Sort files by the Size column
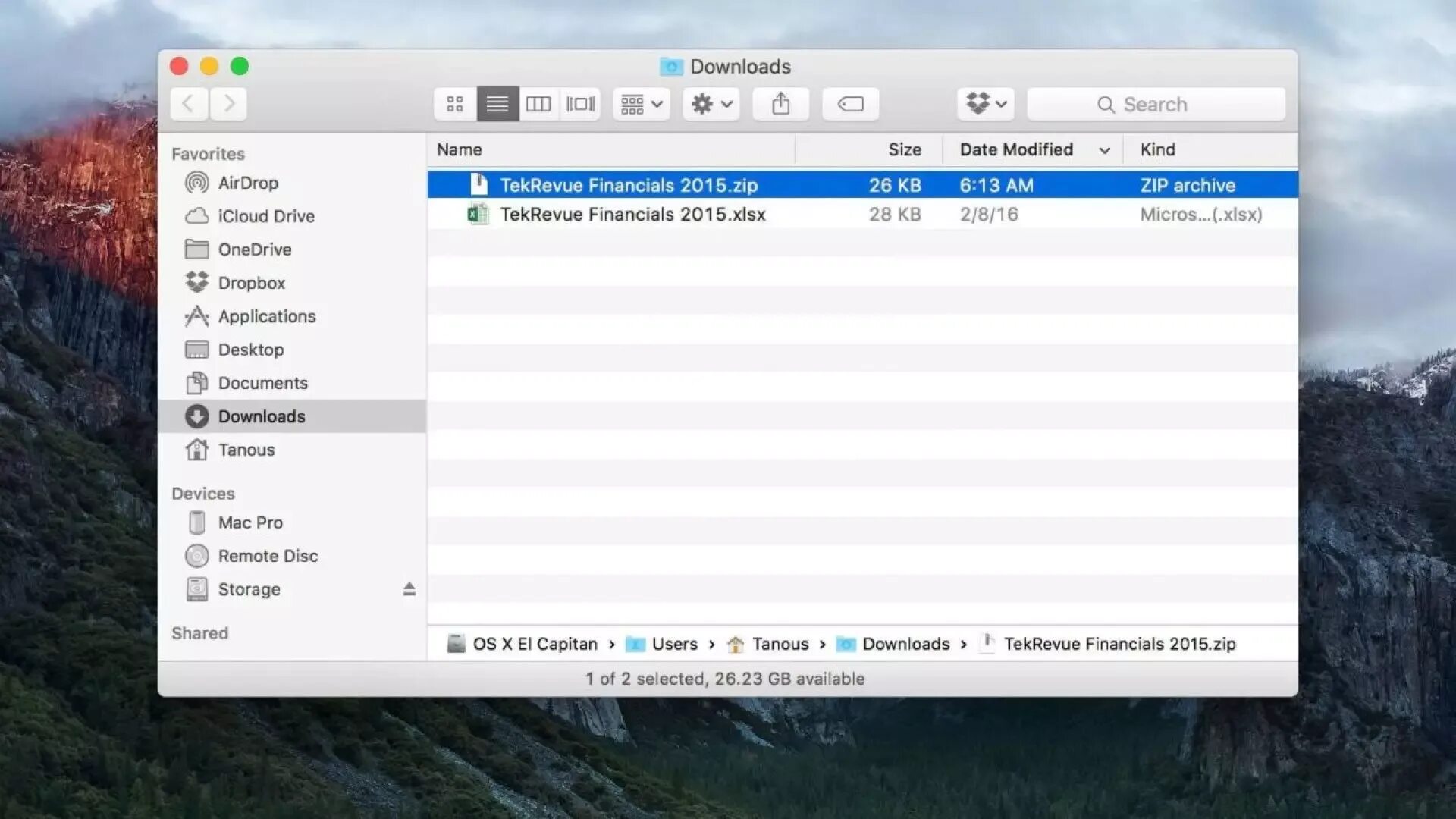 (904, 149)
